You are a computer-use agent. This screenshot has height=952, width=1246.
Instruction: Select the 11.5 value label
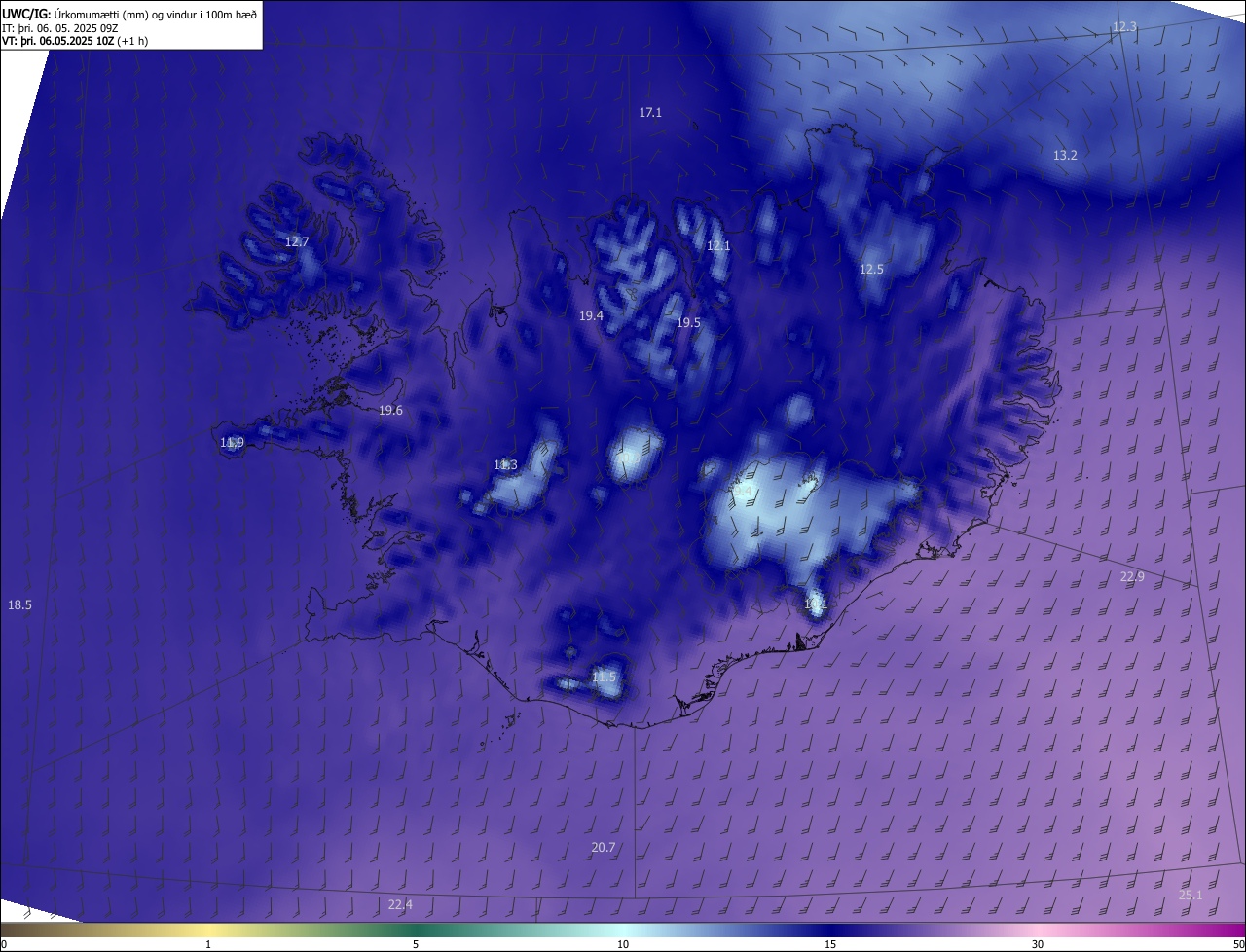pos(604,677)
